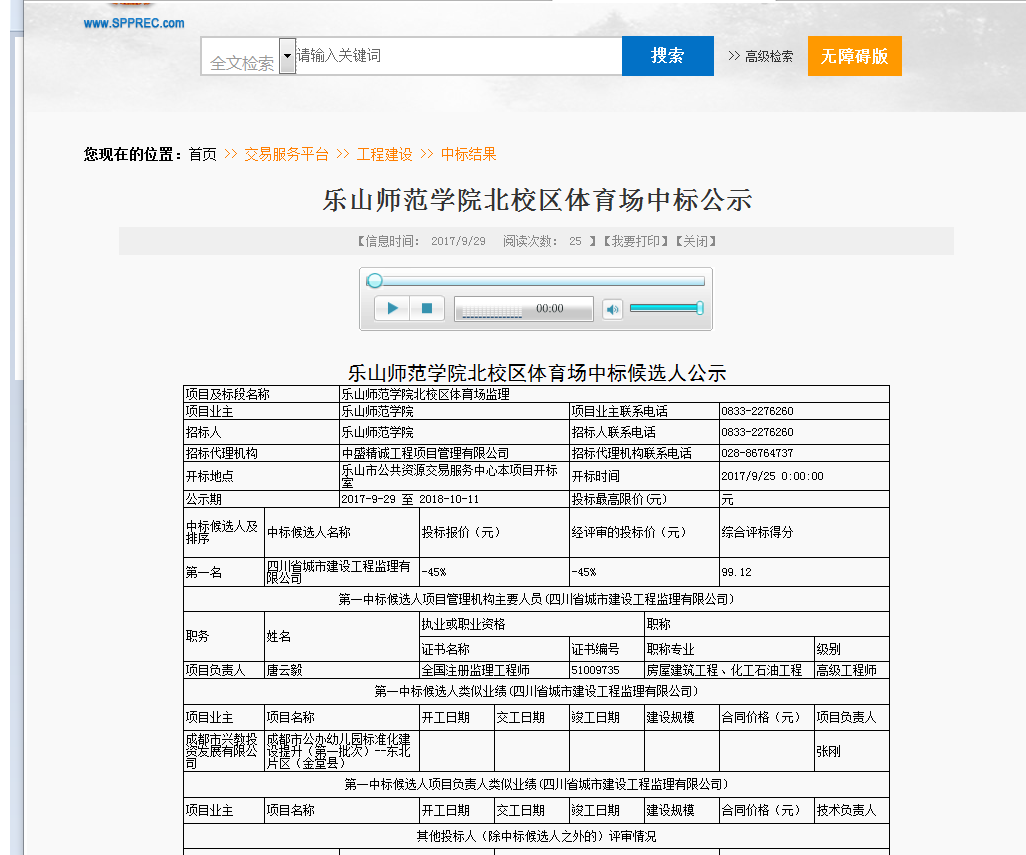Click the orange 无障碍版 button

point(854,56)
